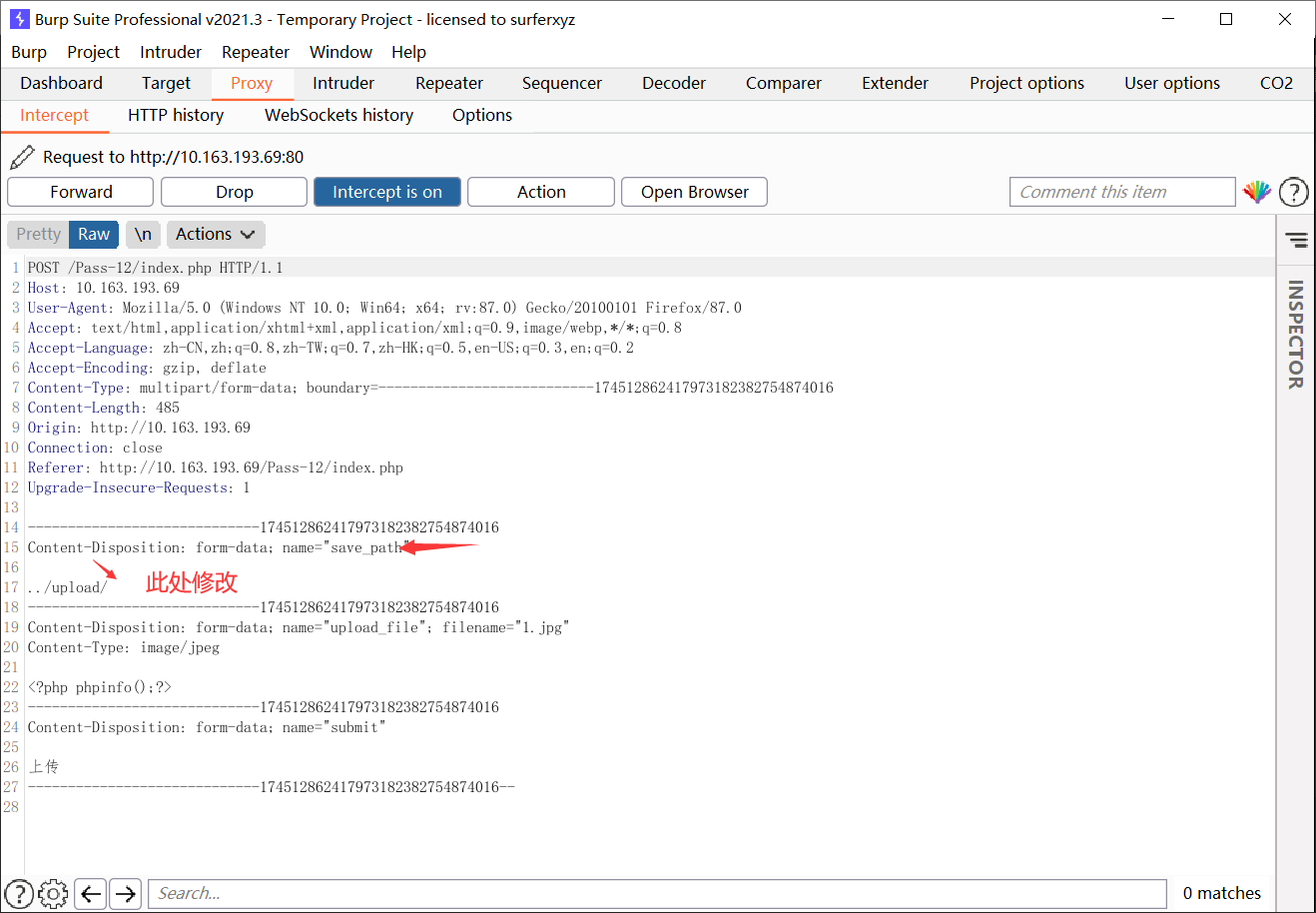Click the Connection: close header line
This screenshot has width=1316, height=913.
(x=95, y=448)
